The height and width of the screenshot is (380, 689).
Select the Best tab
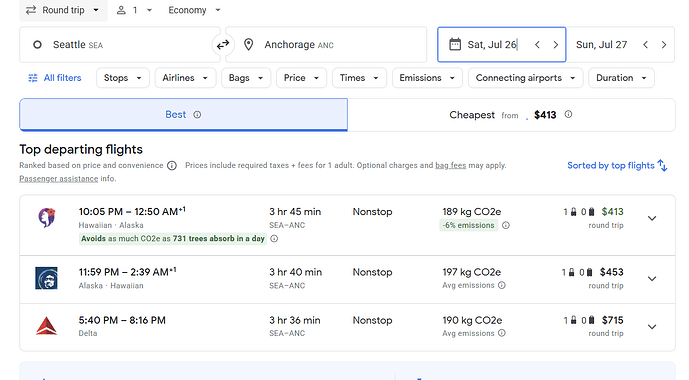183,115
